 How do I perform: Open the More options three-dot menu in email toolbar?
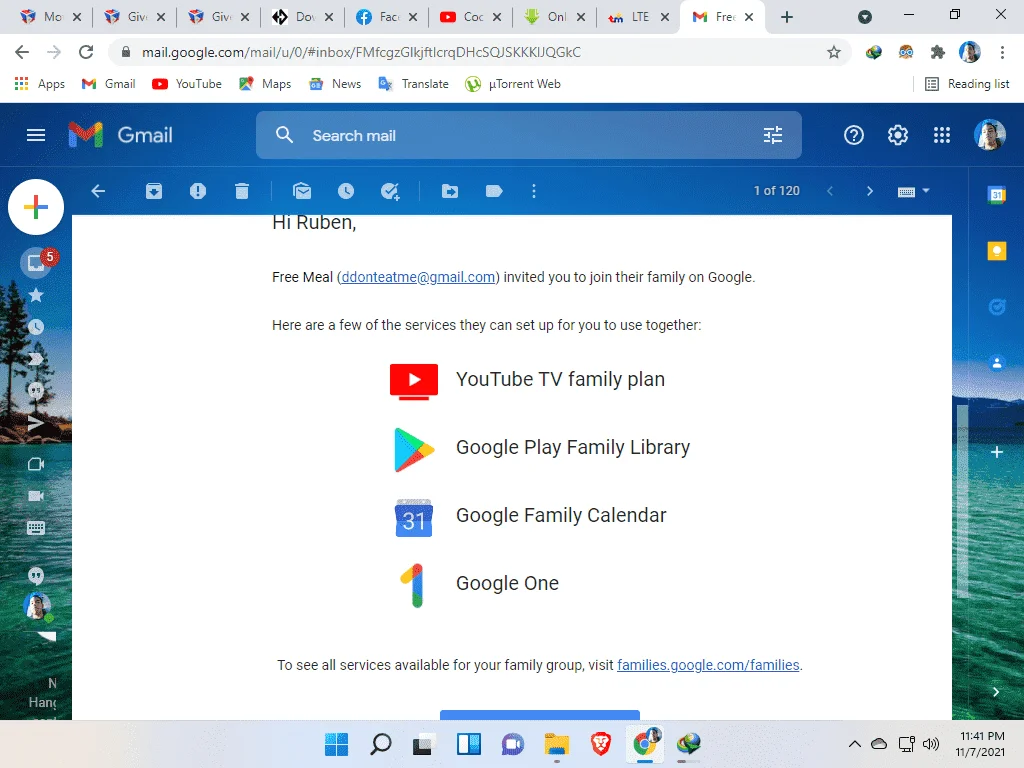(534, 191)
